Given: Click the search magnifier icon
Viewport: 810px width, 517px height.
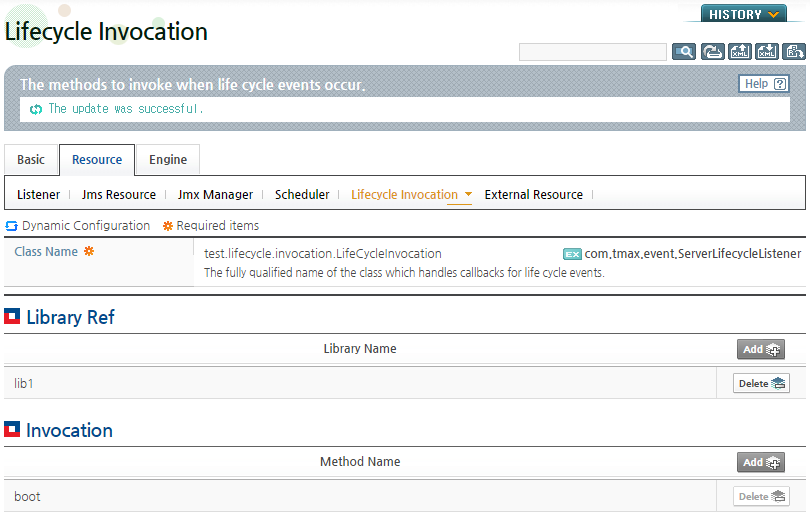Looking at the screenshot, I should tap(683, 52).
